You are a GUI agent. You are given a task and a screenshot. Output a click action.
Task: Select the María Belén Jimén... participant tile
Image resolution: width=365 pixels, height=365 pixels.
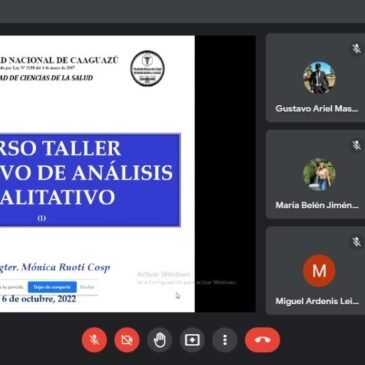tap(315, 174)
